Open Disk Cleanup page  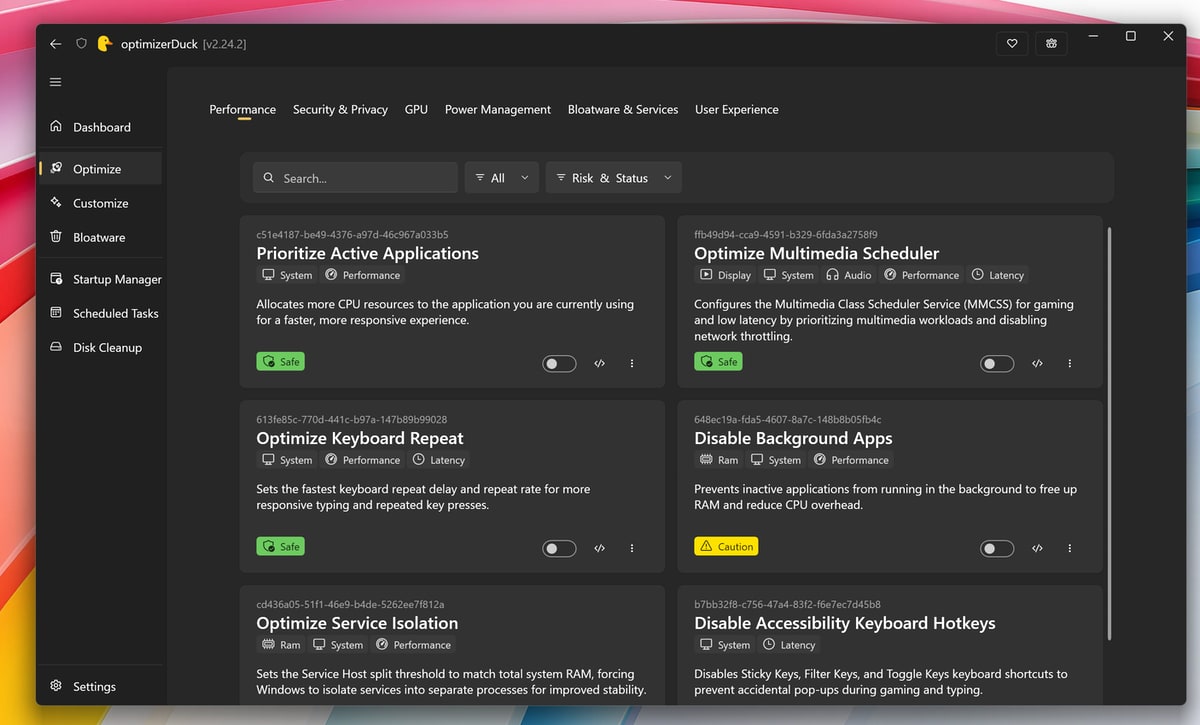click(100, 347)
